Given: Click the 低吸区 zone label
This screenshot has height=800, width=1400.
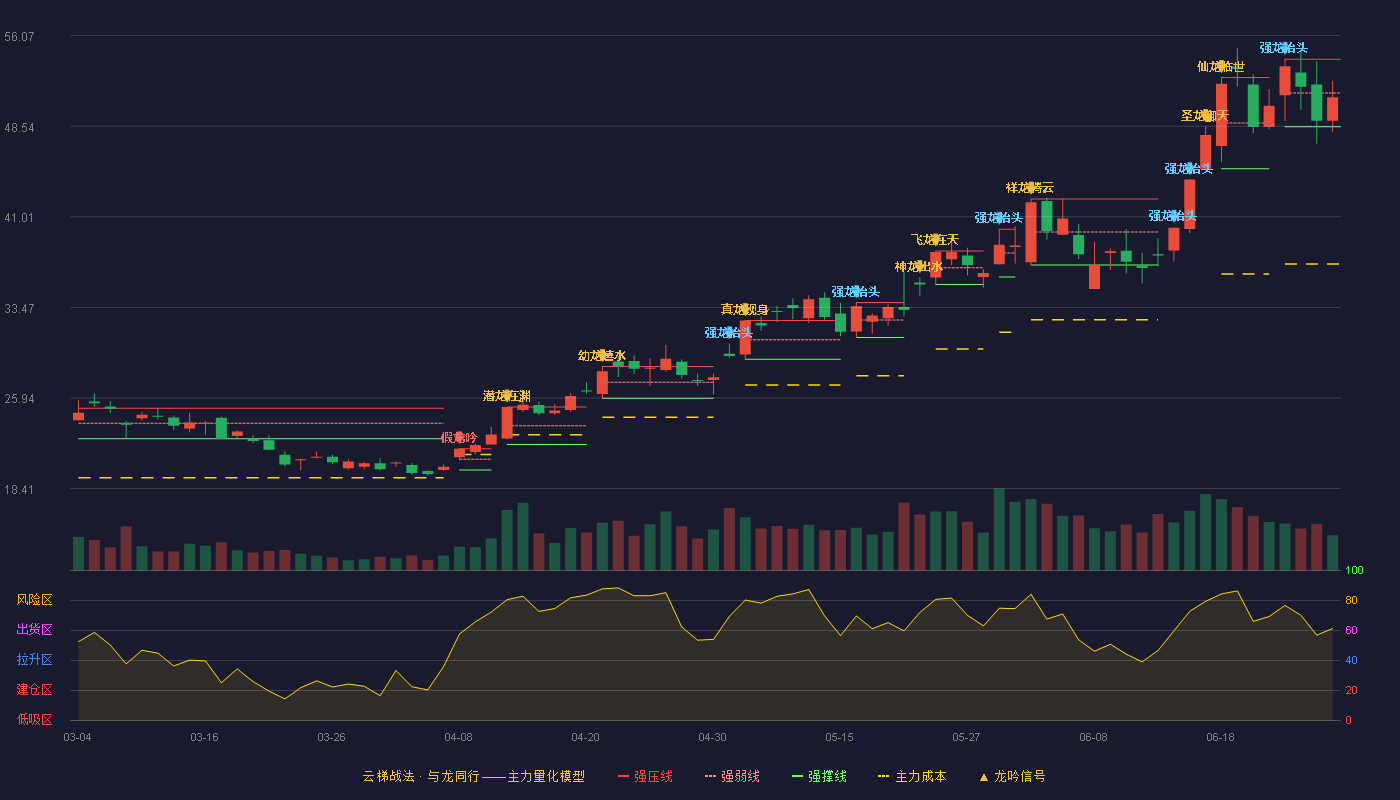Looking at the screenshot, I should pos(34,720).
